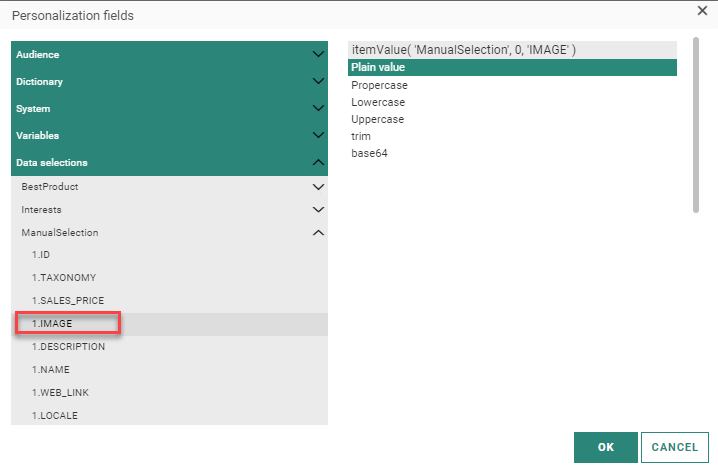Click the format list vertical scrollbar
This screenshot has height=467, width=718.
695,126
